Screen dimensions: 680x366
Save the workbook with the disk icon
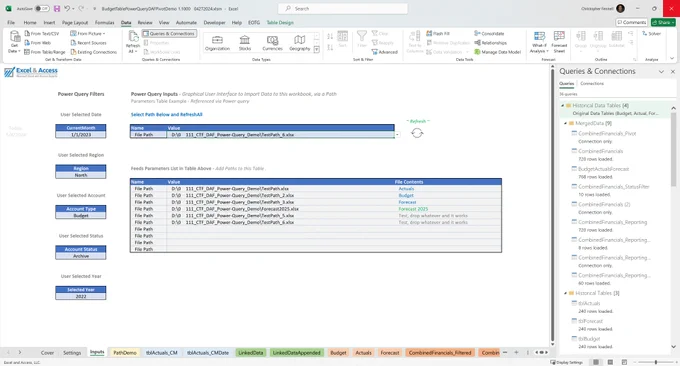pyautogui.click(x=57, y=8)
